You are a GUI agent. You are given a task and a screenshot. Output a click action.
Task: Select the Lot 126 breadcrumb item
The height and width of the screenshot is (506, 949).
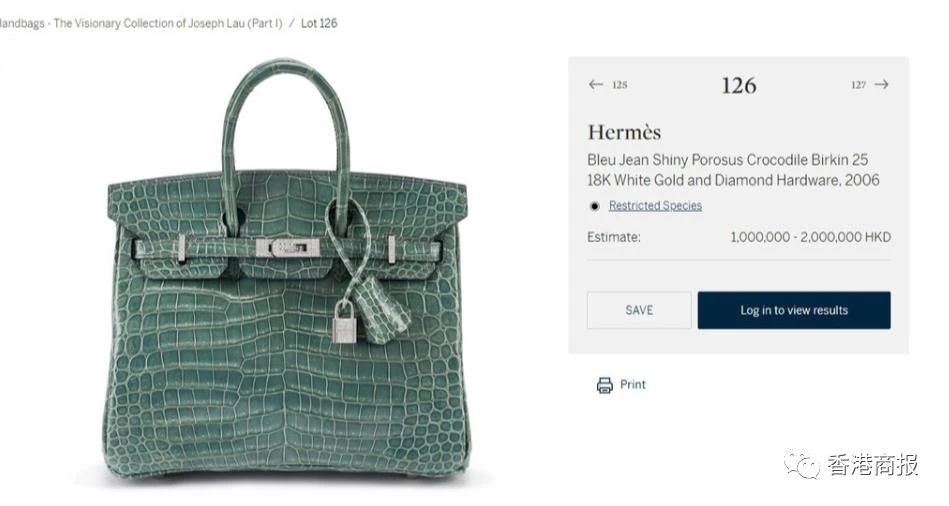(x=319, y=23)
